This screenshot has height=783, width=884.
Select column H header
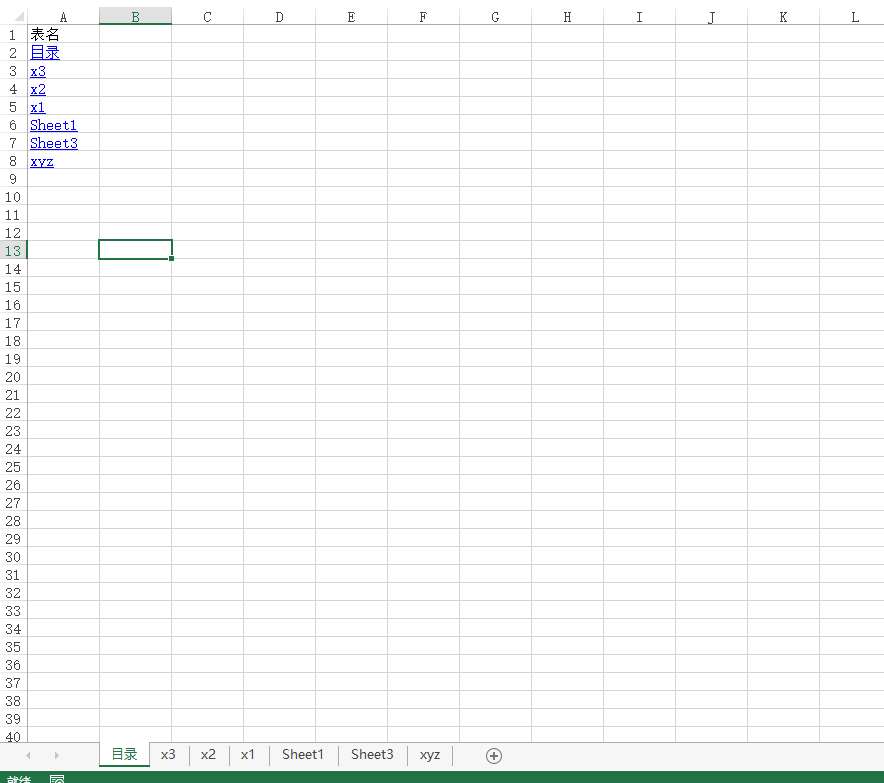tap(567, 17)
